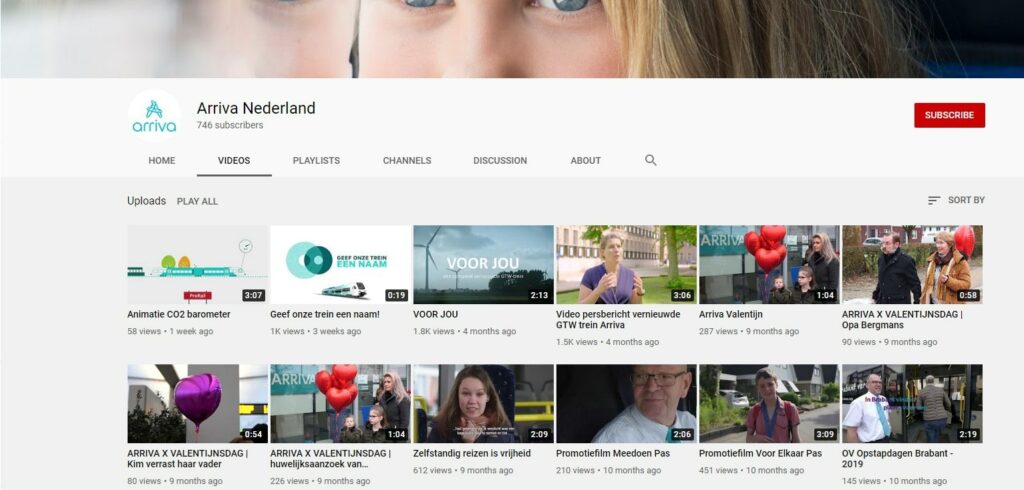Click the Arriva channel avatar logo
The height and width of the screenshot is (490, 1024).
[x=154, y=116]
